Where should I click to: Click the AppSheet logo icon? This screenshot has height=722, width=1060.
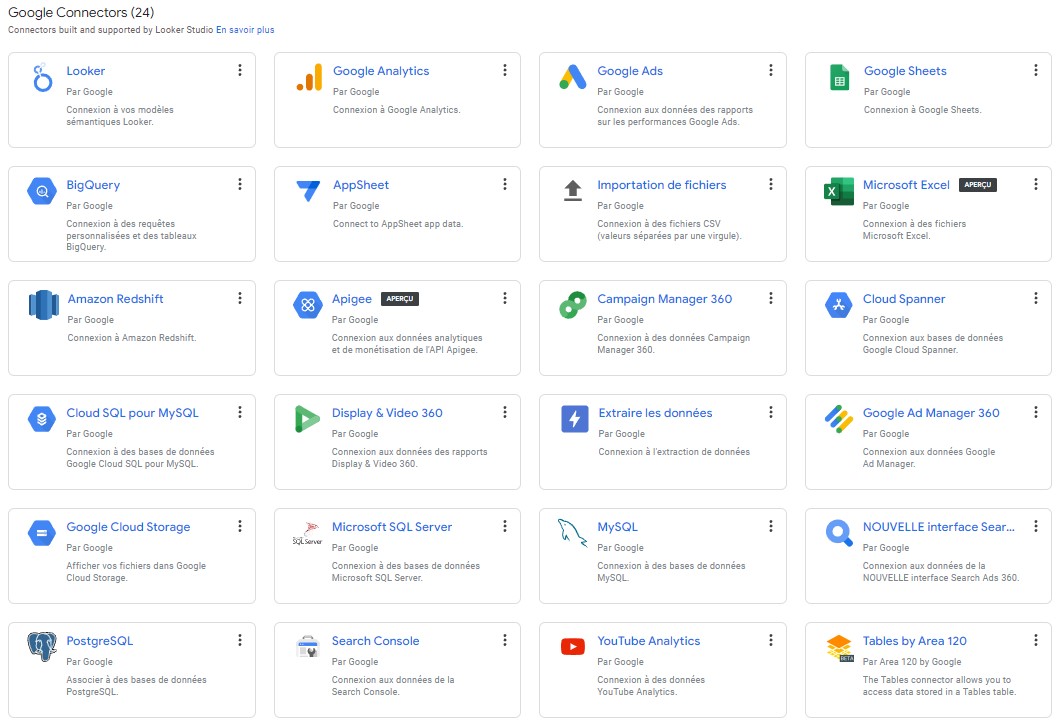[308, 191]
